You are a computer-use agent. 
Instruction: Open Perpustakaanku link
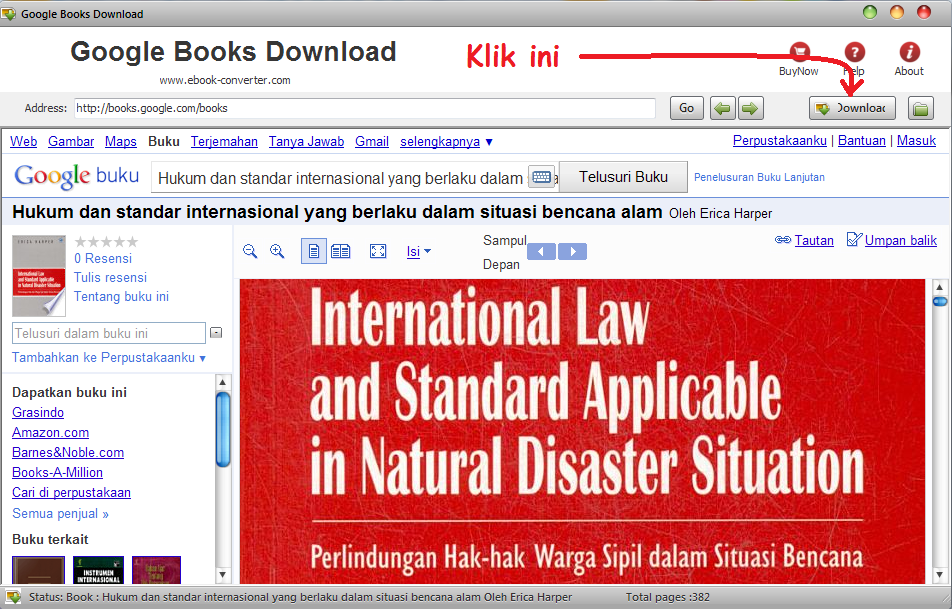pyautogui.click(x=780, y=140)
